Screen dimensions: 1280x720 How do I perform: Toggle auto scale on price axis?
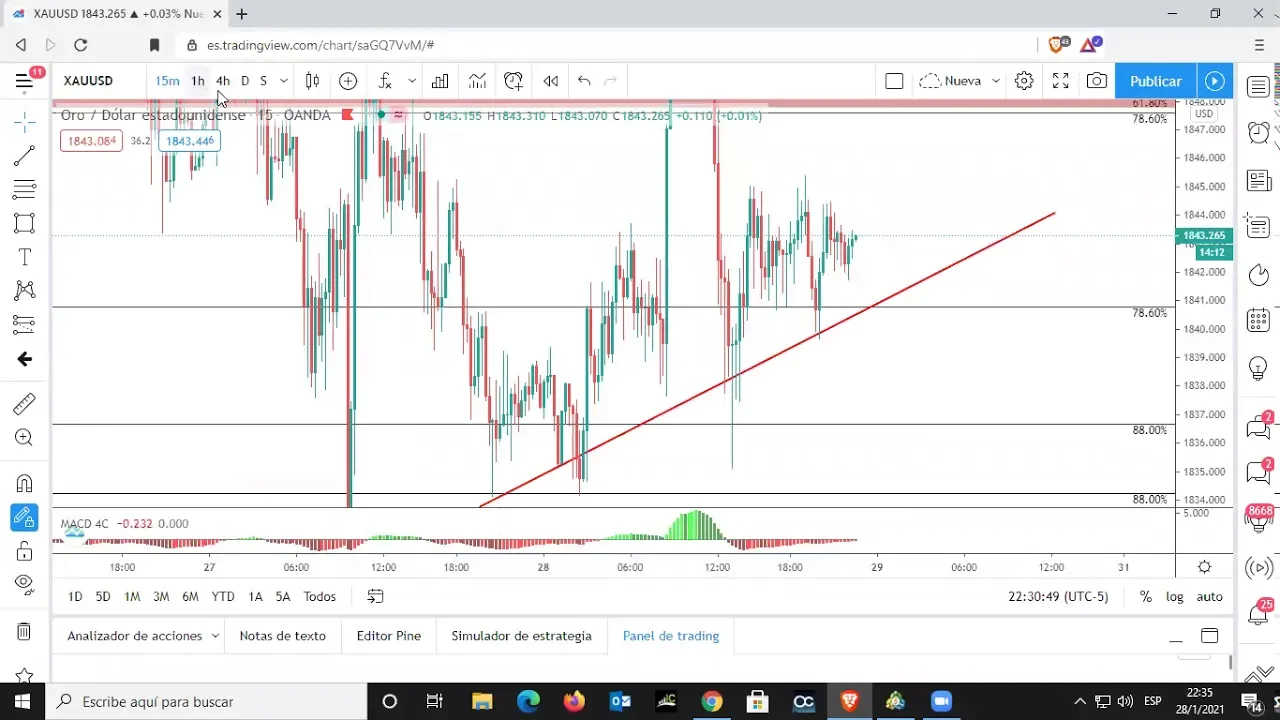1209,596
